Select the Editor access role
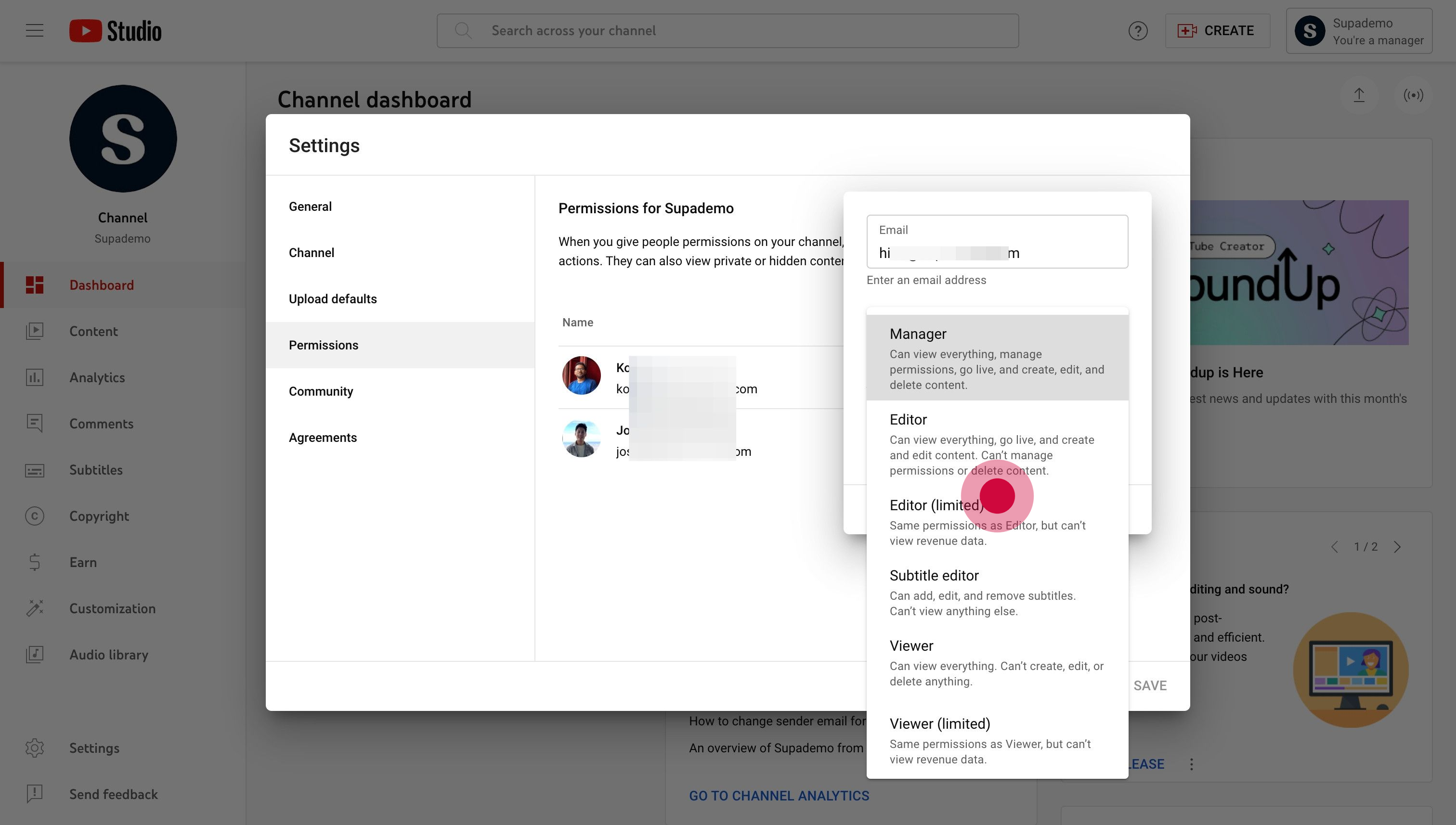This screenshot has width=1456, height=825. [x=997, y=444]
